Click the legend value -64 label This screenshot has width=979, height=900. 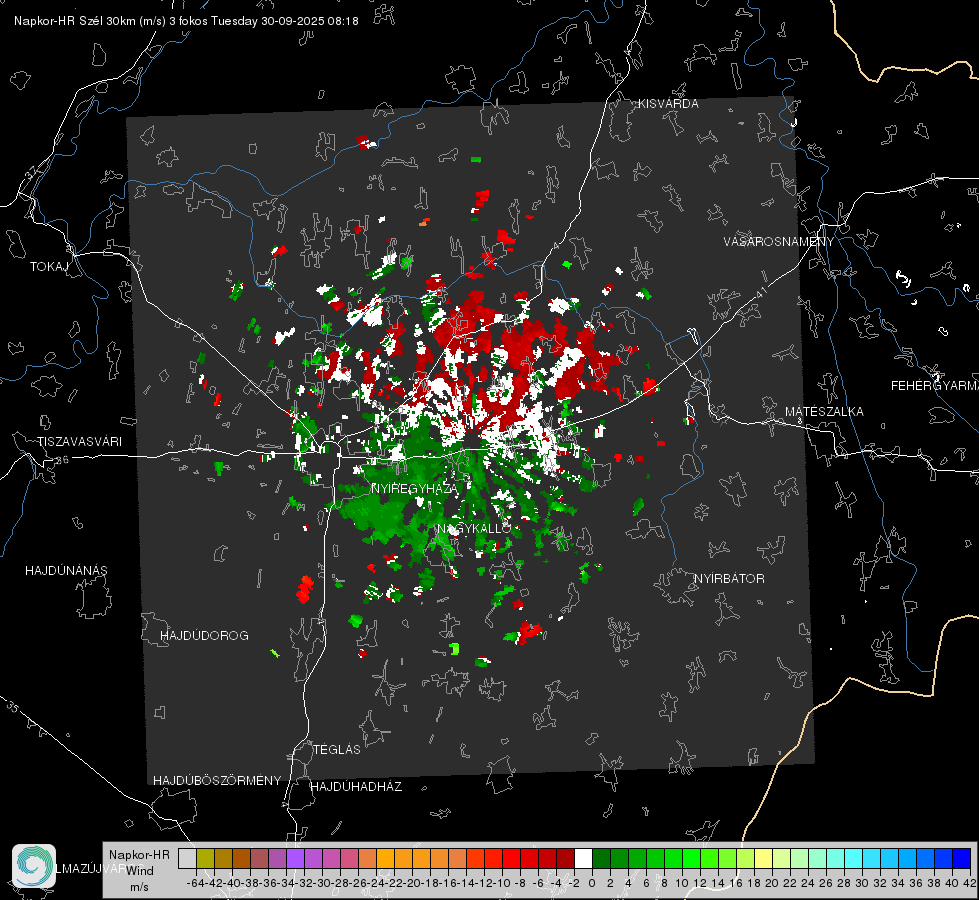point(196,883)
